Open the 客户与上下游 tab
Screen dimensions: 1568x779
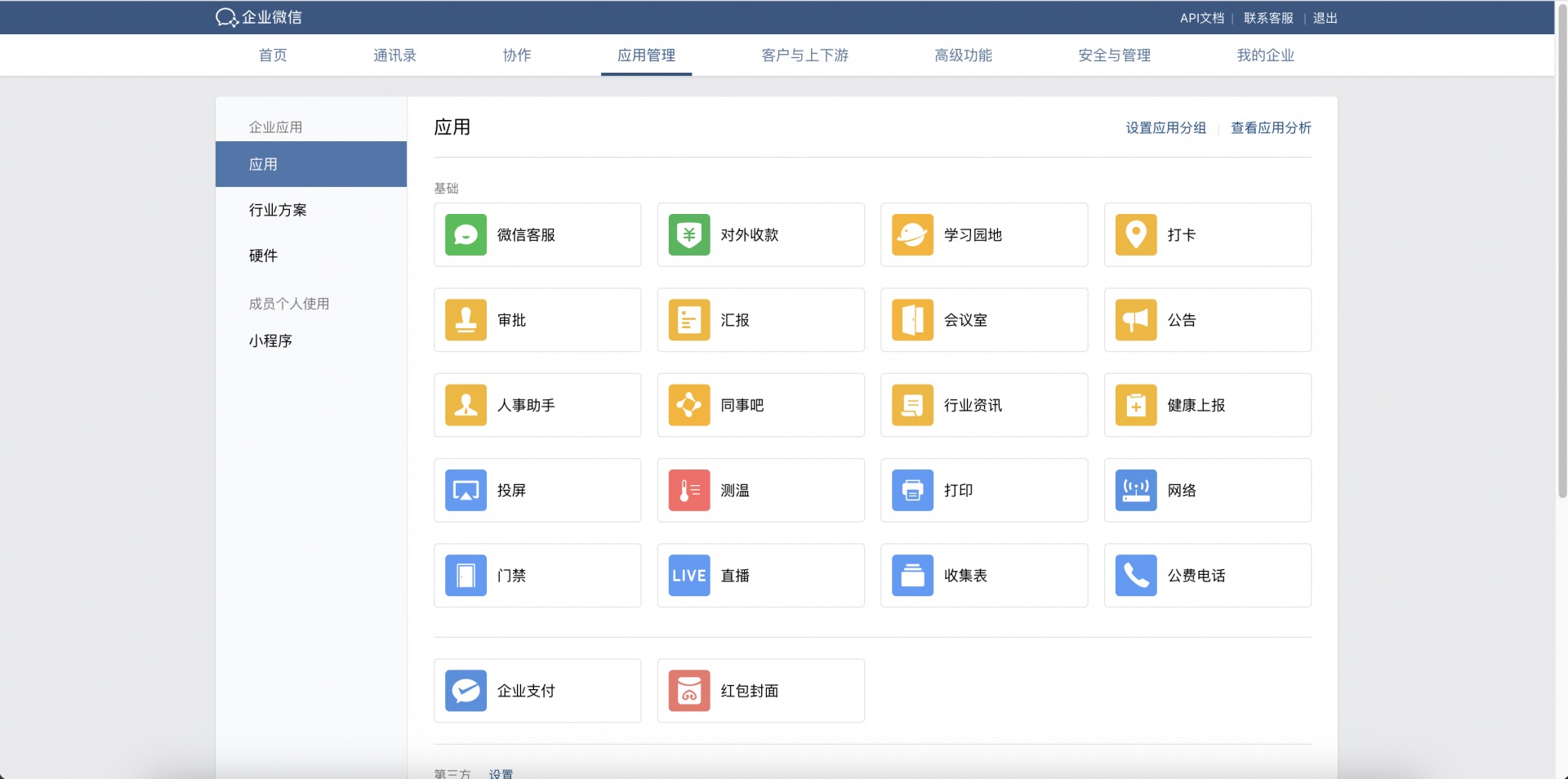tap(805, 56)
